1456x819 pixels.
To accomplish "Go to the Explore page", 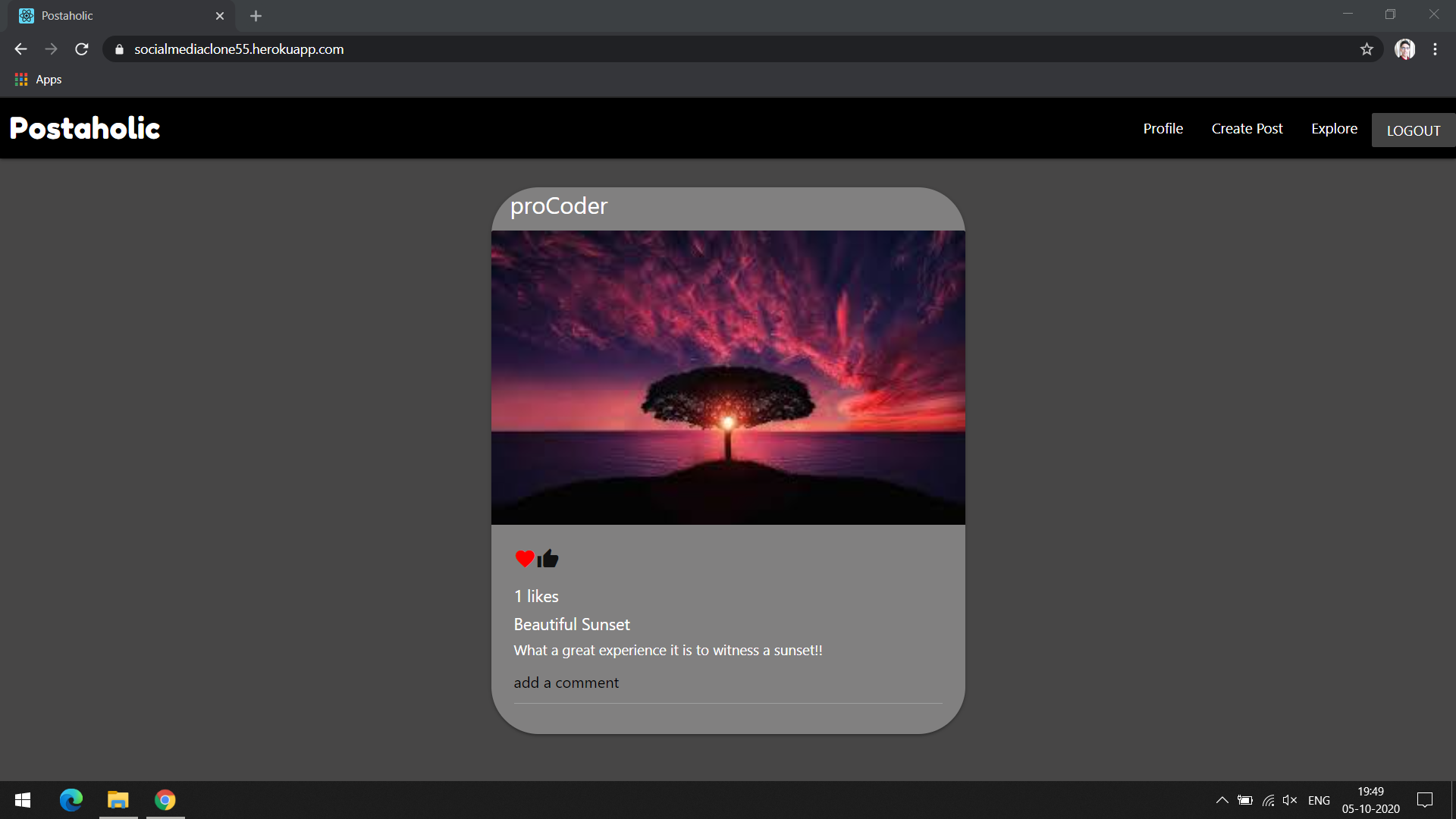I will 1334,129.
